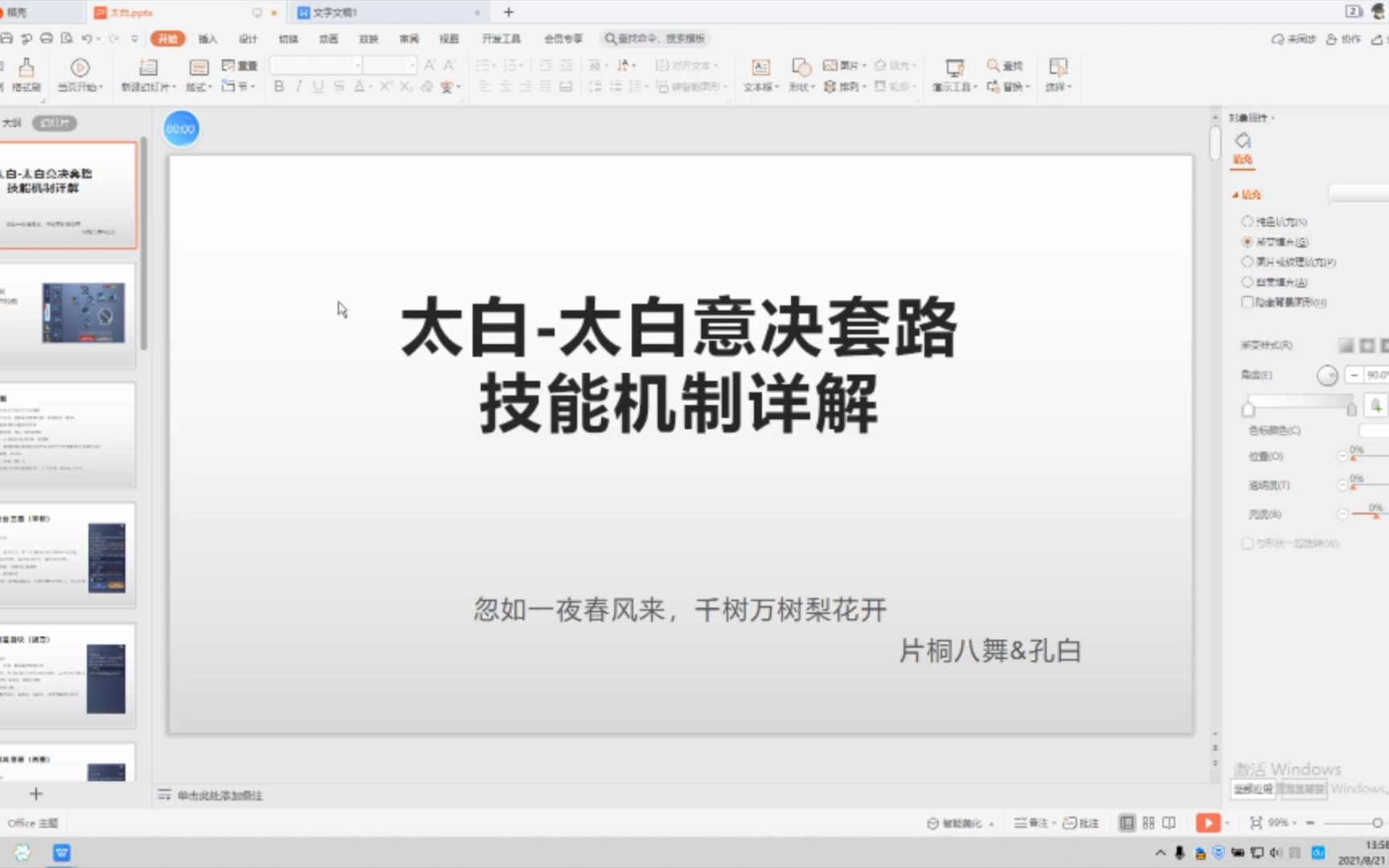Click the Format Painter brush icon

click(26, 67)
